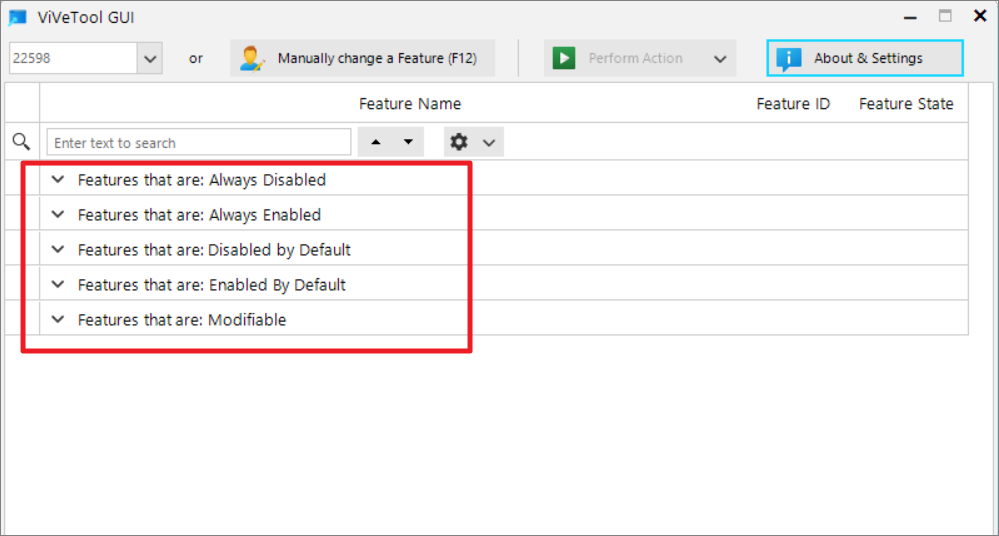Select 'Features that are: Always Enabled' row text

[x=199, y=215]
